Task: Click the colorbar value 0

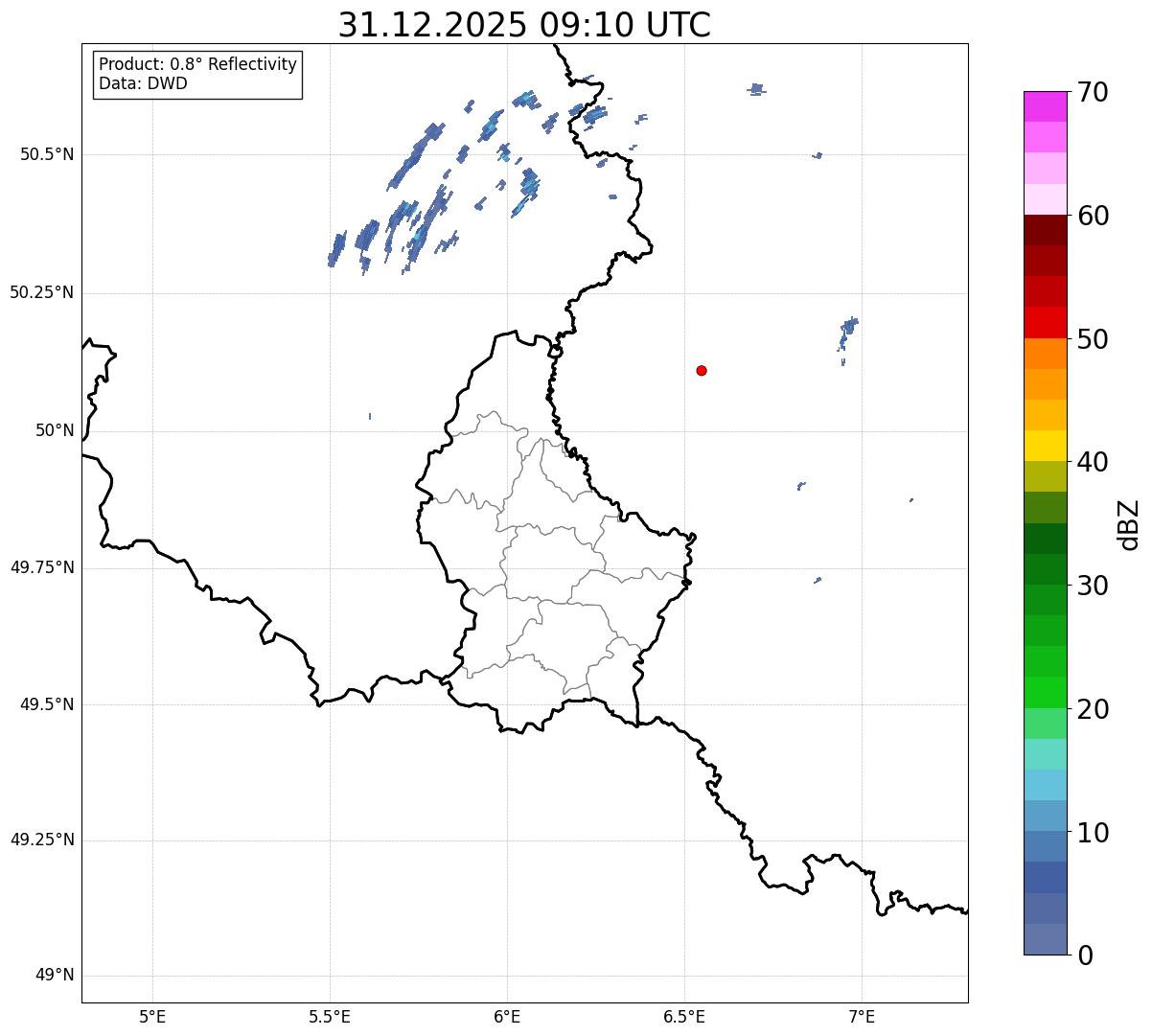Action: pyautogui.click(x=1085, y=955)
